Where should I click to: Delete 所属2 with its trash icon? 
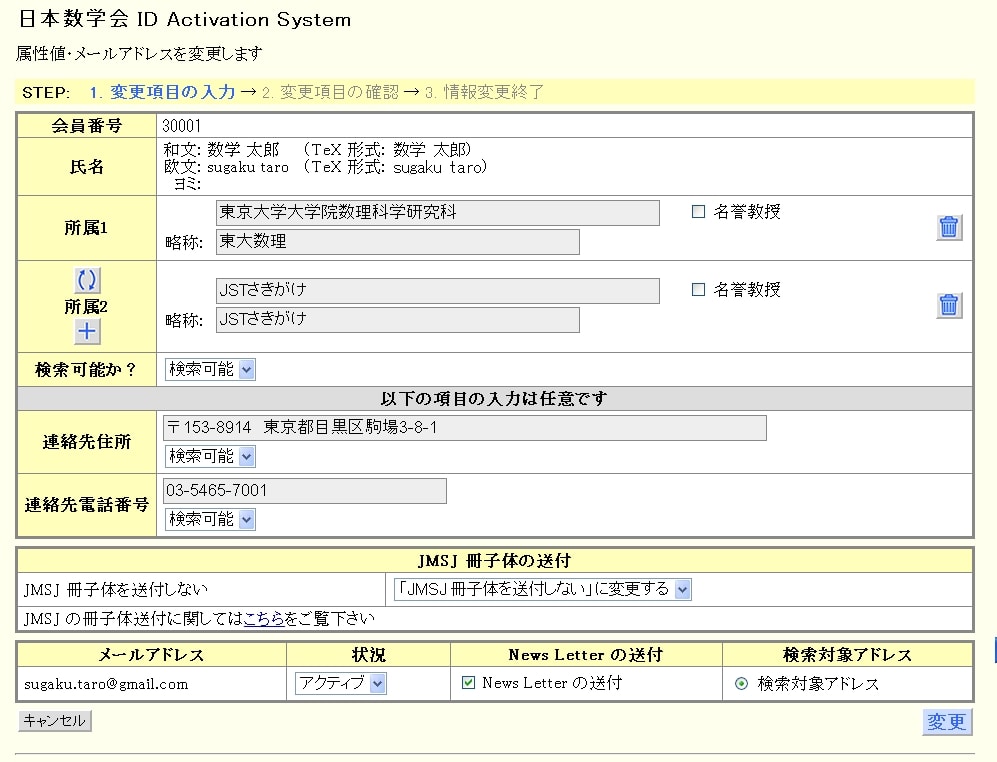coord(948,305)
